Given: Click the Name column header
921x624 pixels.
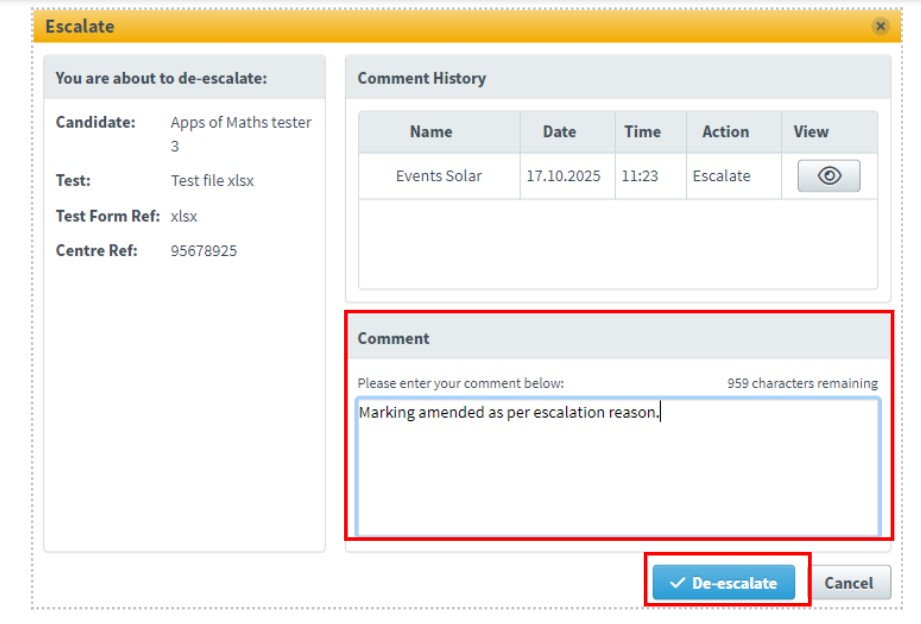Looking at the screenshot, I should 431,132.
